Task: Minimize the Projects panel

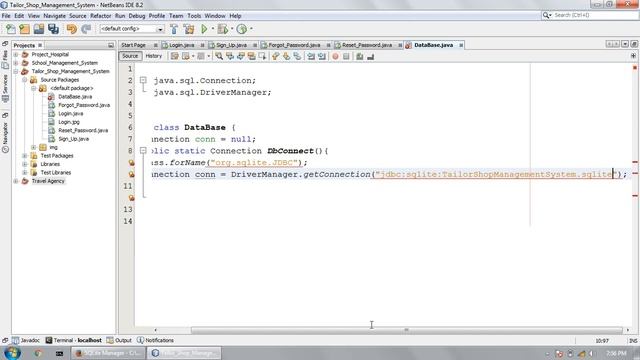Action: click(x=111, y=45)
